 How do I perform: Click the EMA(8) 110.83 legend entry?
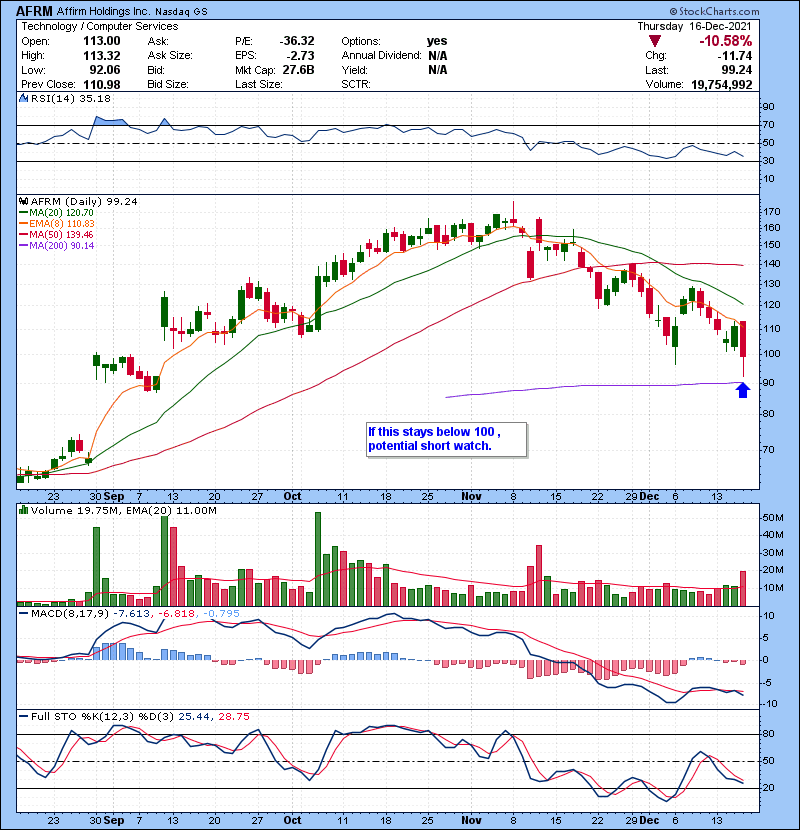(x=57, y=223)
